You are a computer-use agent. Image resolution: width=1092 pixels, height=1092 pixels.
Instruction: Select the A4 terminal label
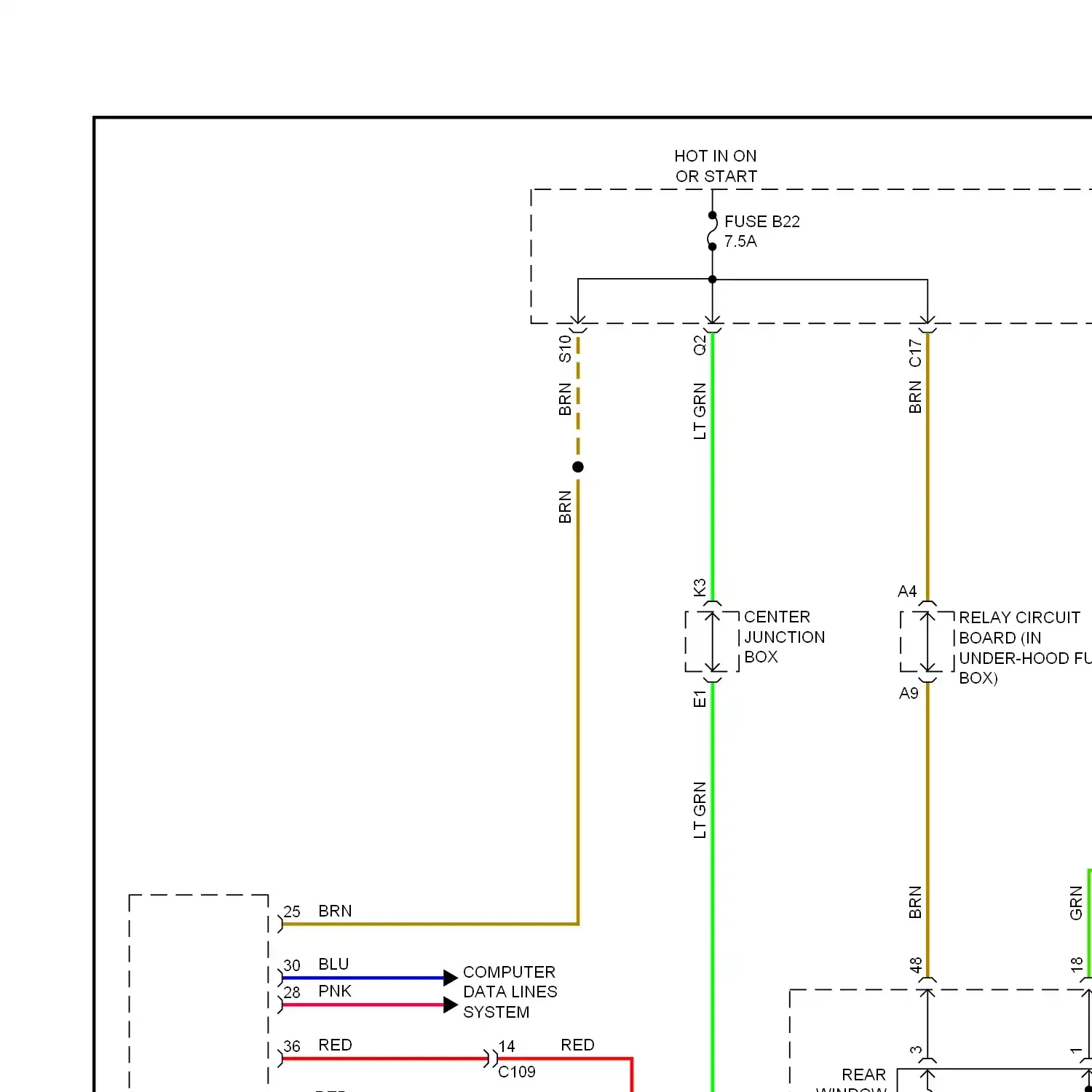coord(907,591)
